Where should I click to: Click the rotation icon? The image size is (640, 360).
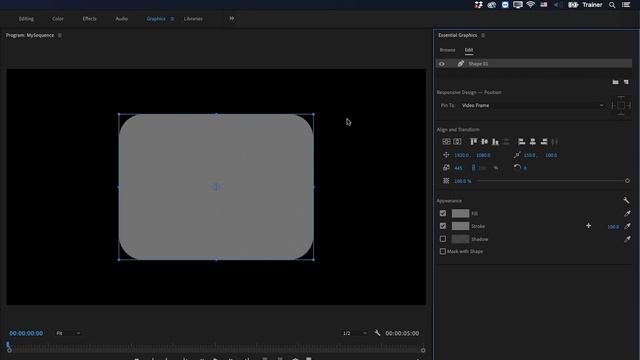517,167
